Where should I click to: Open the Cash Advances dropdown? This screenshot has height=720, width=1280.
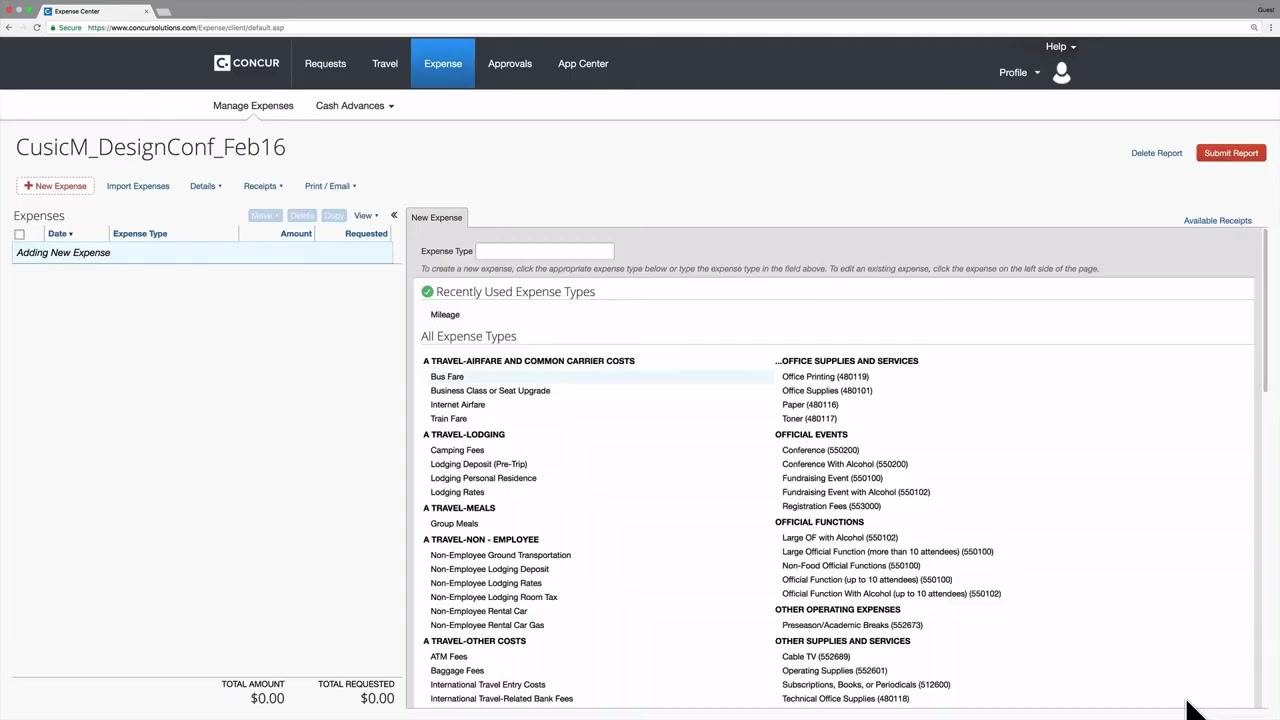point(355,105)
